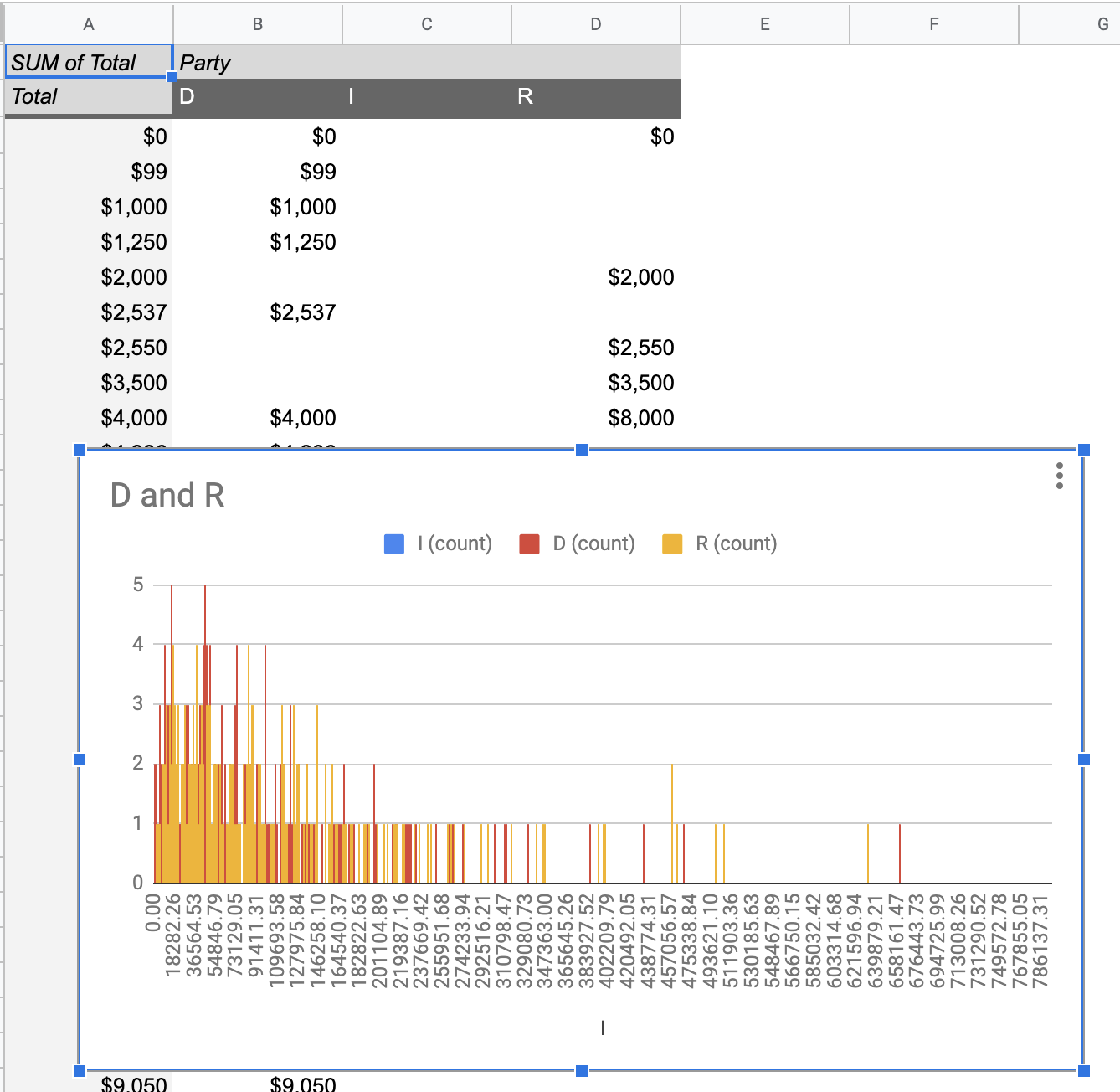Click the I party column heading
Viewport: 1120px width, 1092px height.
[427, 97]
